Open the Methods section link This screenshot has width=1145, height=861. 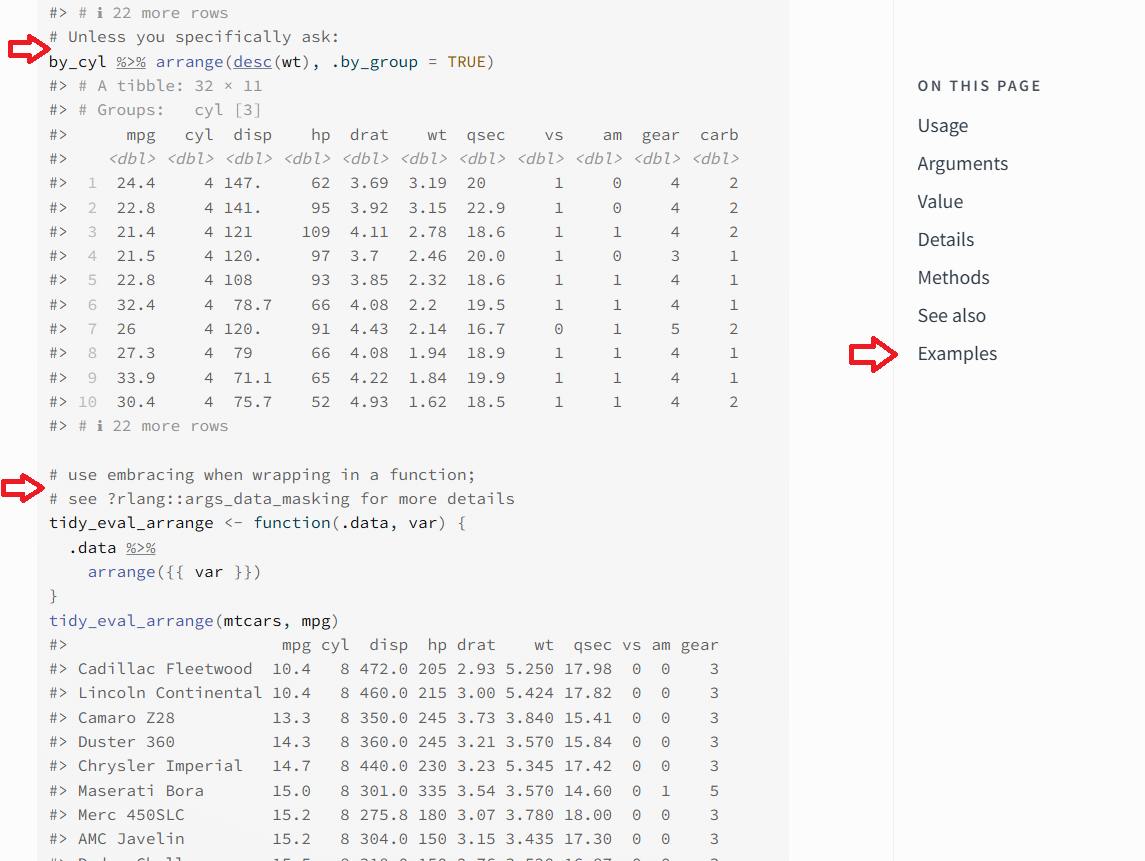point(953,278)
